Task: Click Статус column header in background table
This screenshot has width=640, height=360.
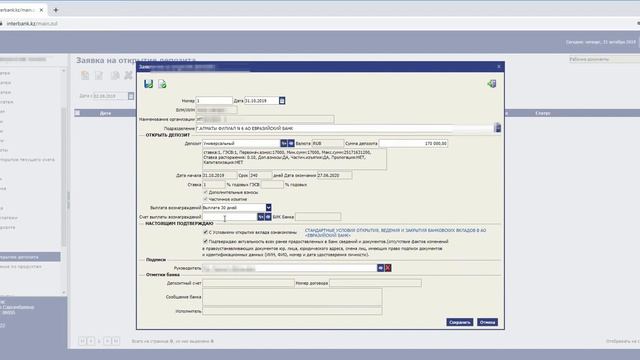Action: click(543, 113)
